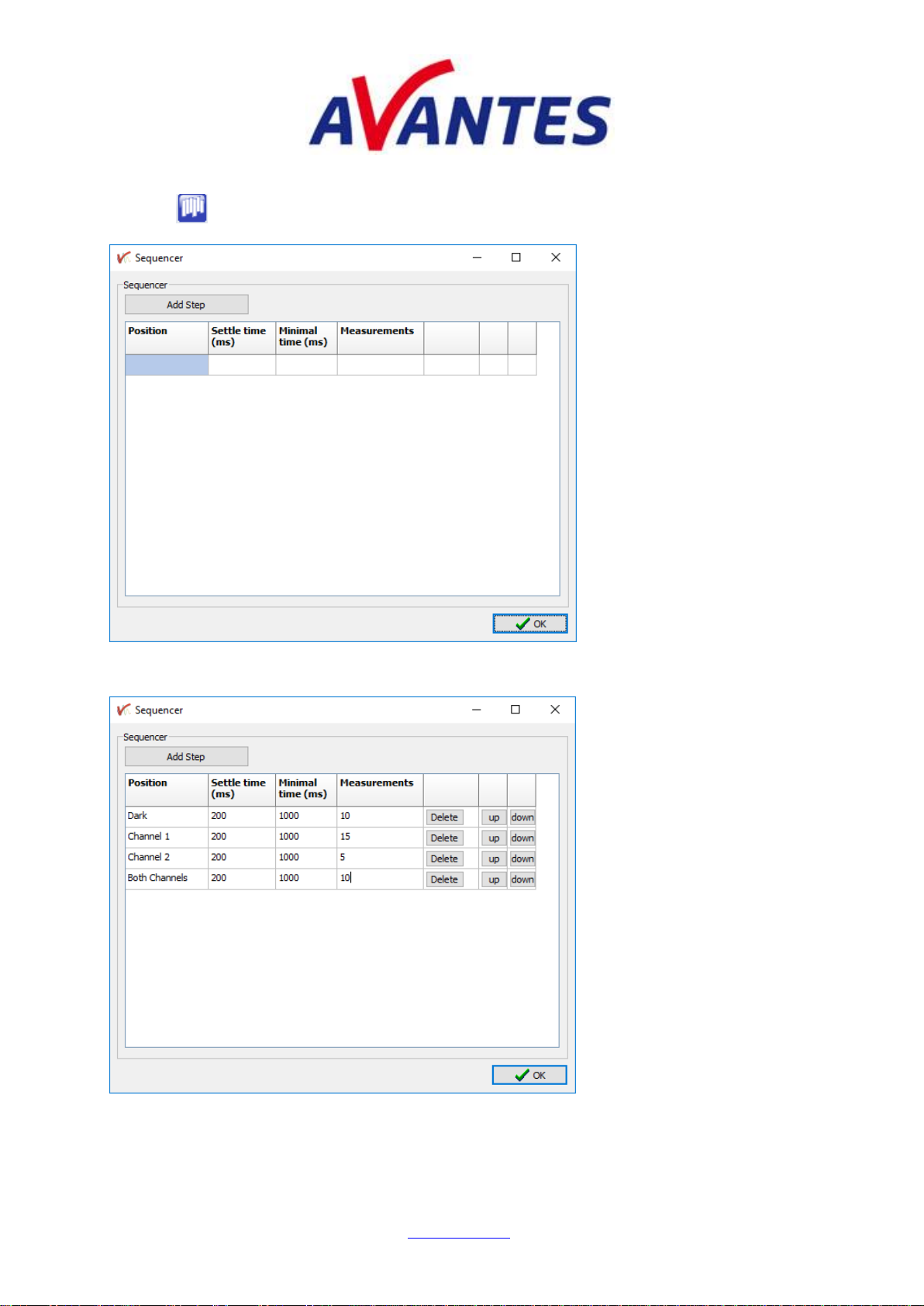Open the hyperlink at the page bottom
Image resolution: width=924 pixels, height=1306 pixels.
[x=458, y=1233]
